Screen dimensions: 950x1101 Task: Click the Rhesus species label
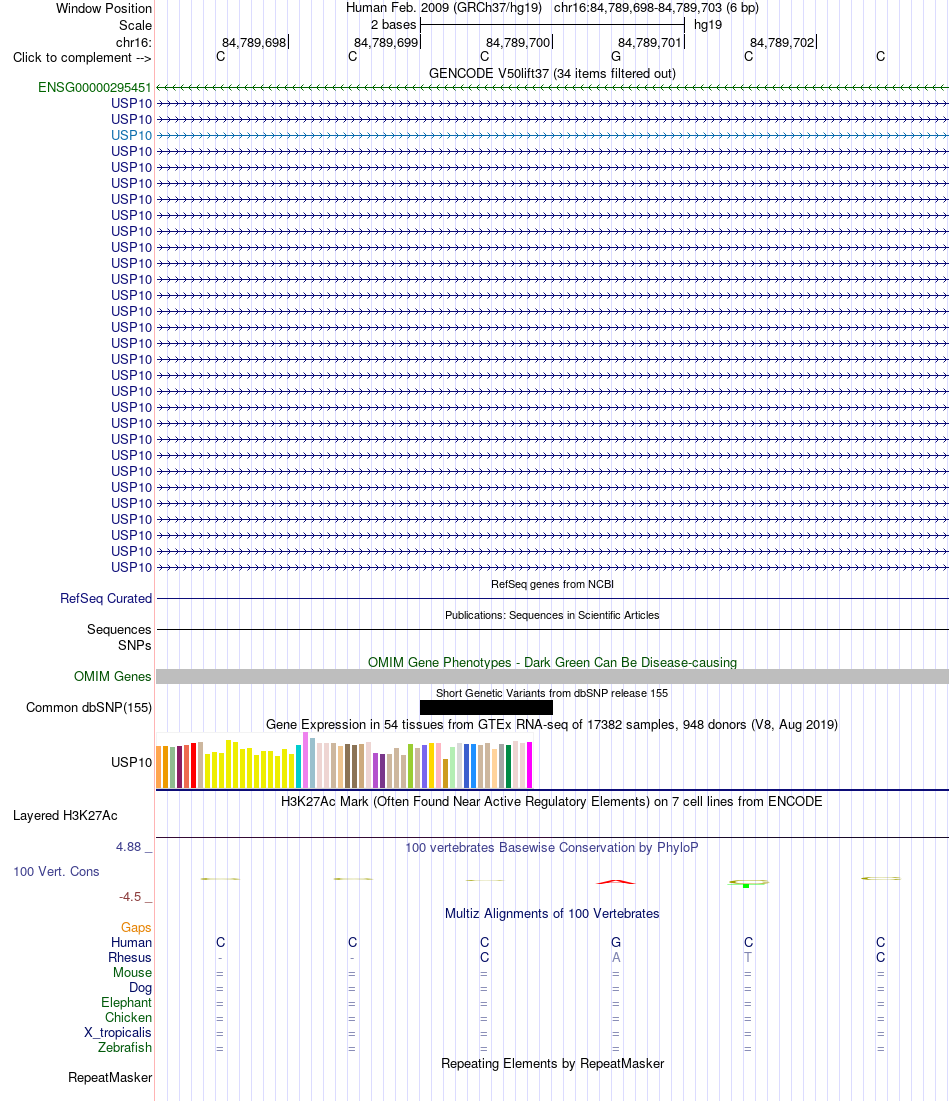[x=130, y=957]
